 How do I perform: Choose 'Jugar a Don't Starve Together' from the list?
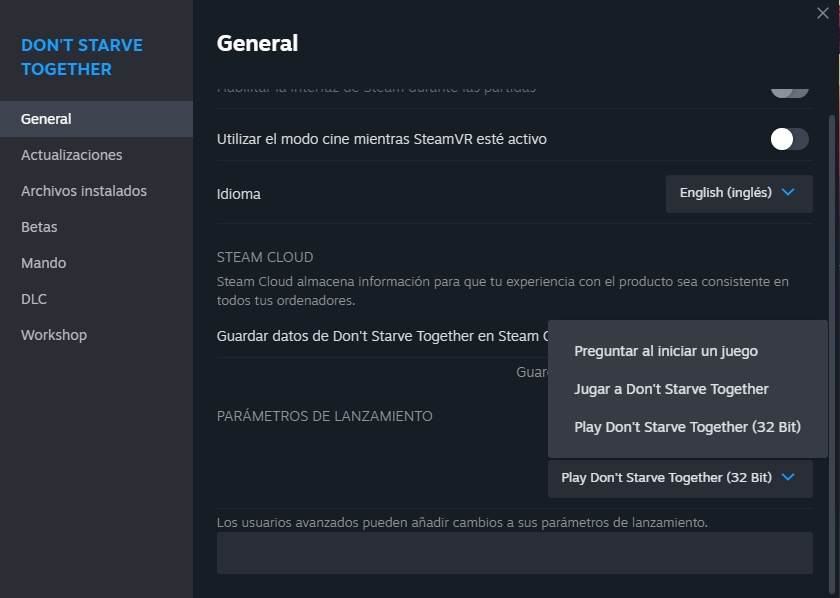pyautogui.click(x=671, y=389)
